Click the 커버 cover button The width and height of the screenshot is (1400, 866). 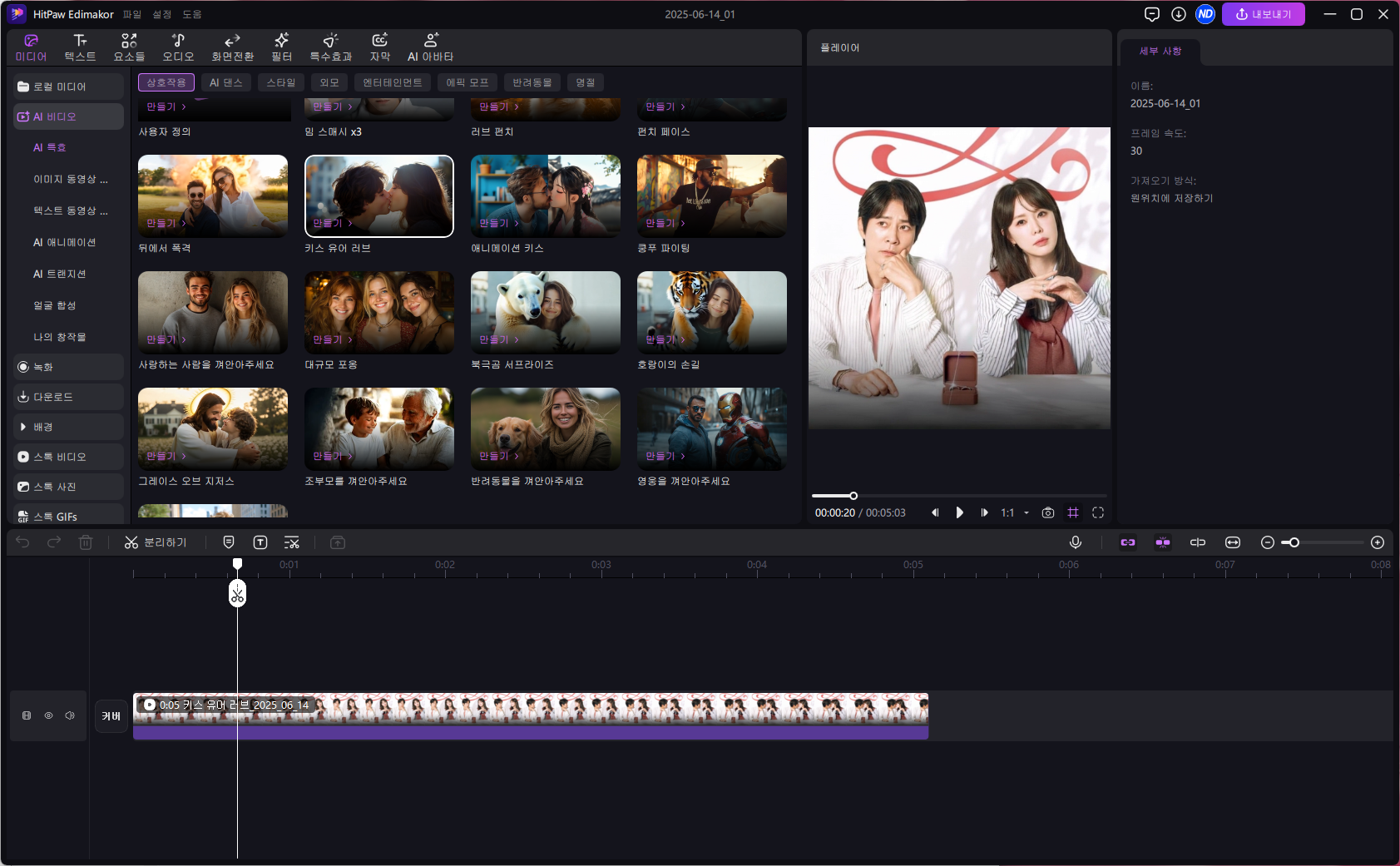111,715
